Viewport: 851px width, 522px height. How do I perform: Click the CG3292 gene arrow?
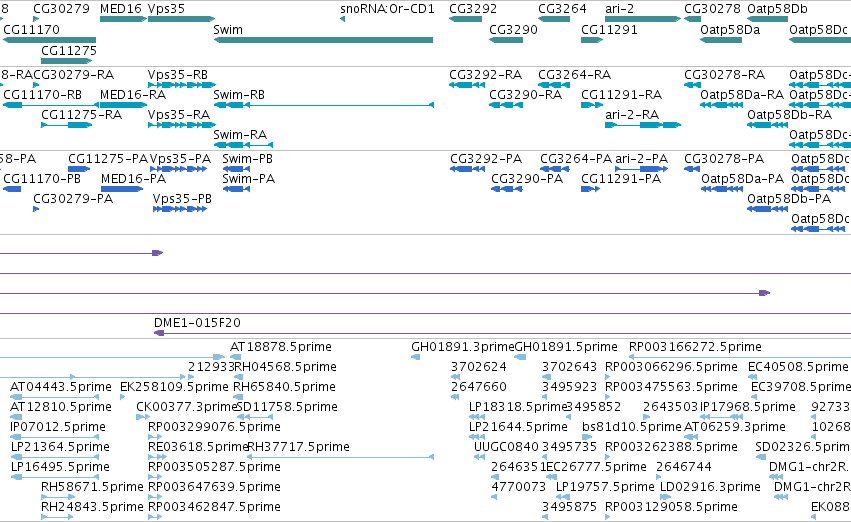(465, 19)
